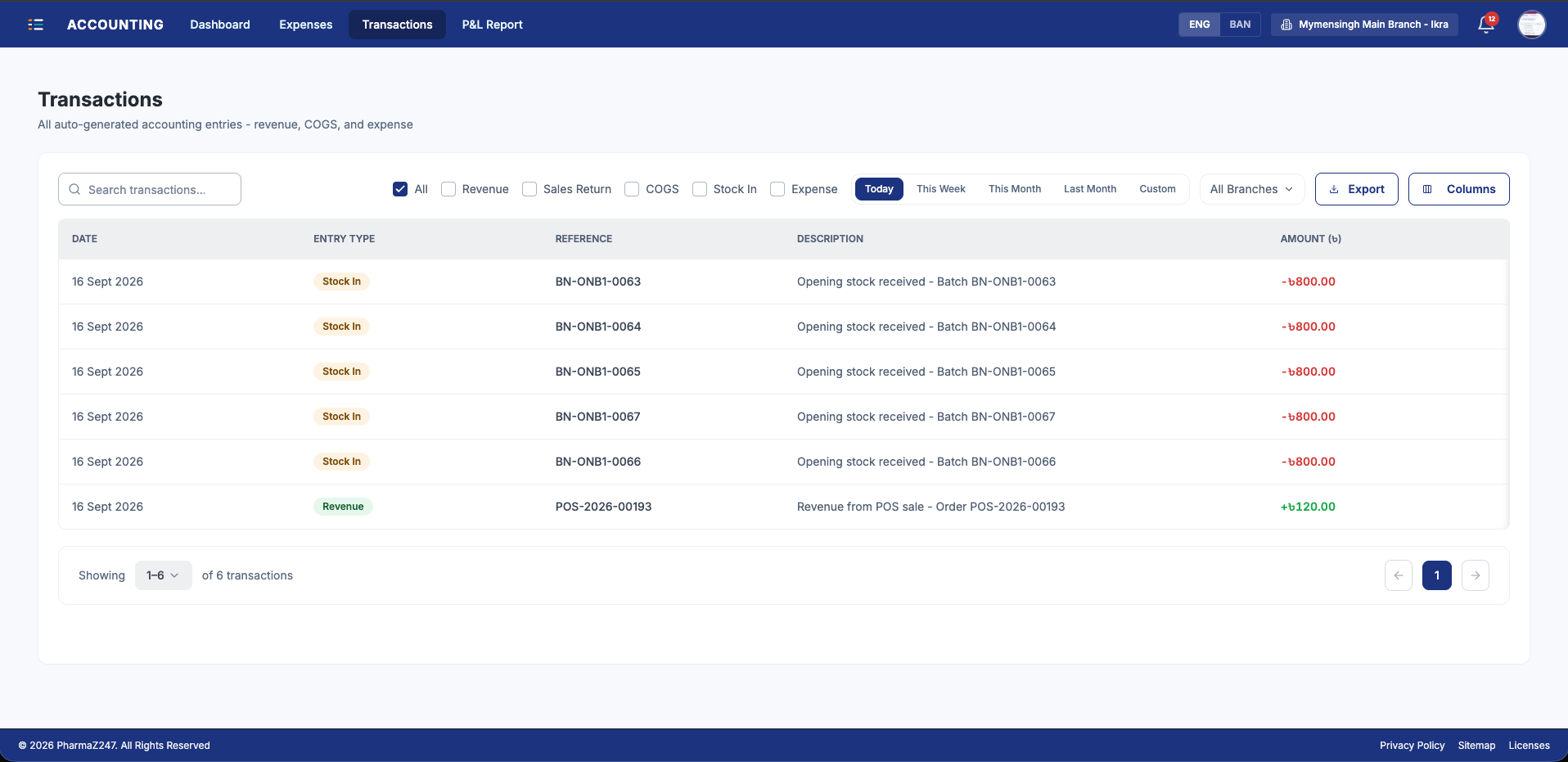Open the Privacy Policy link
This screenshot has height=762, width=1568.
coord(1412,746)
